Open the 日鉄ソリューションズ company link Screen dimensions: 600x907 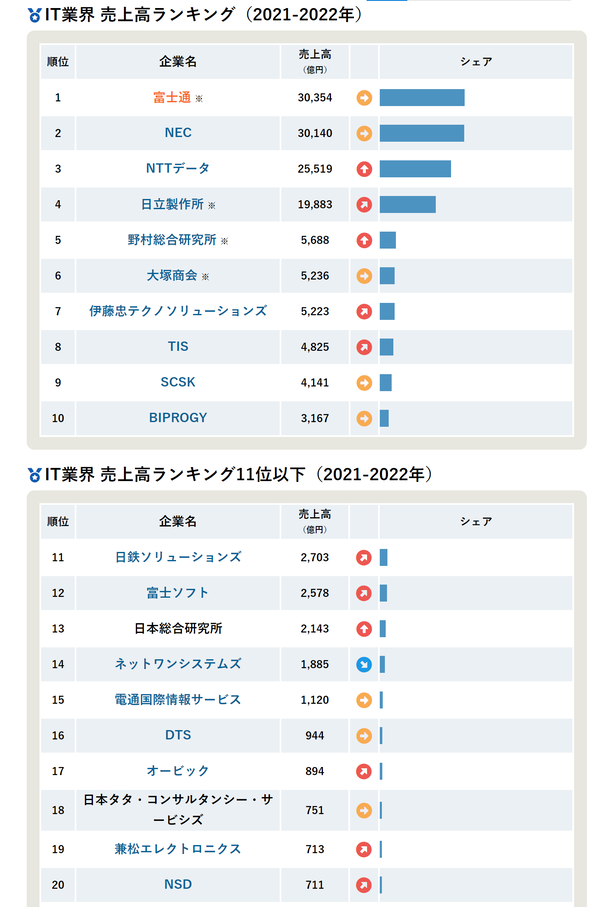[x=178, y=557]
